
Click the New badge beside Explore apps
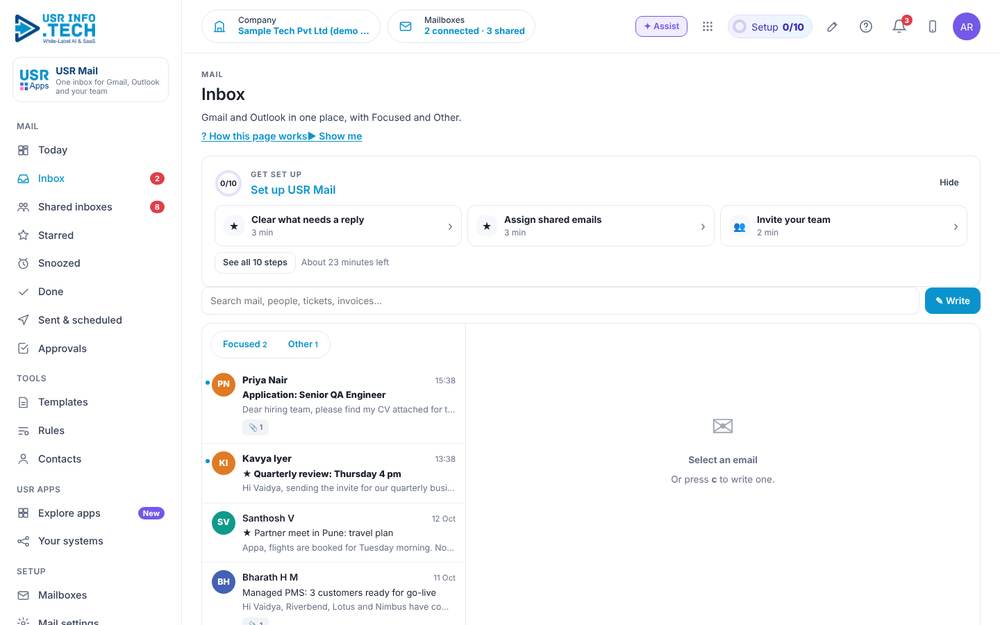click(x=151, y=513)
